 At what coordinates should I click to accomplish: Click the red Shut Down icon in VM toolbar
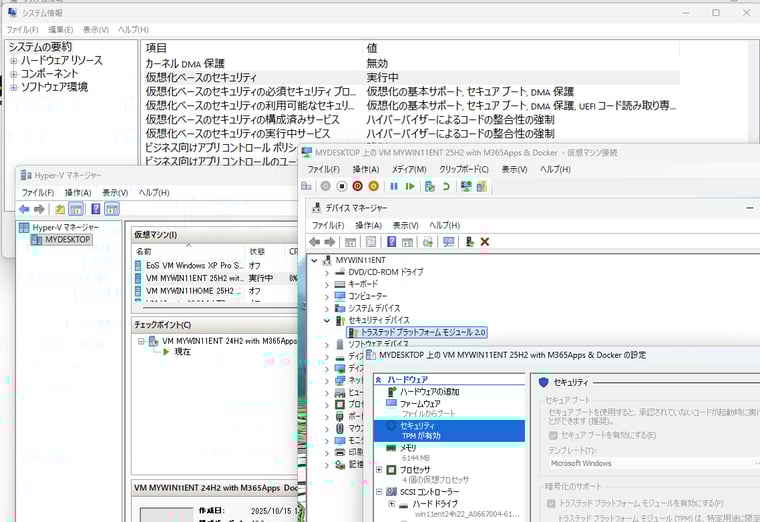point(358,186)
